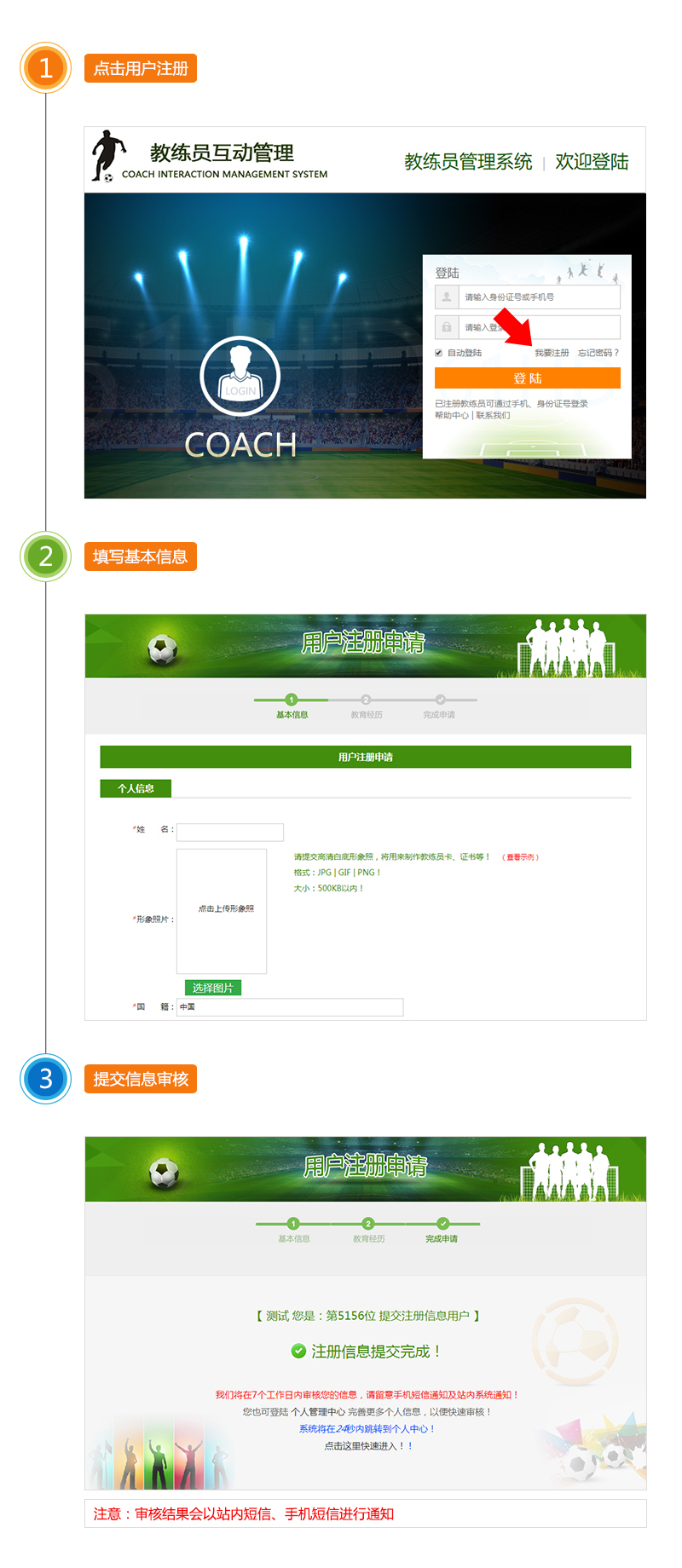Image resolution: width=682 pixels, height=1568 pixels.
Task: Click the user icon in ID field
Action: click(446, 297)
